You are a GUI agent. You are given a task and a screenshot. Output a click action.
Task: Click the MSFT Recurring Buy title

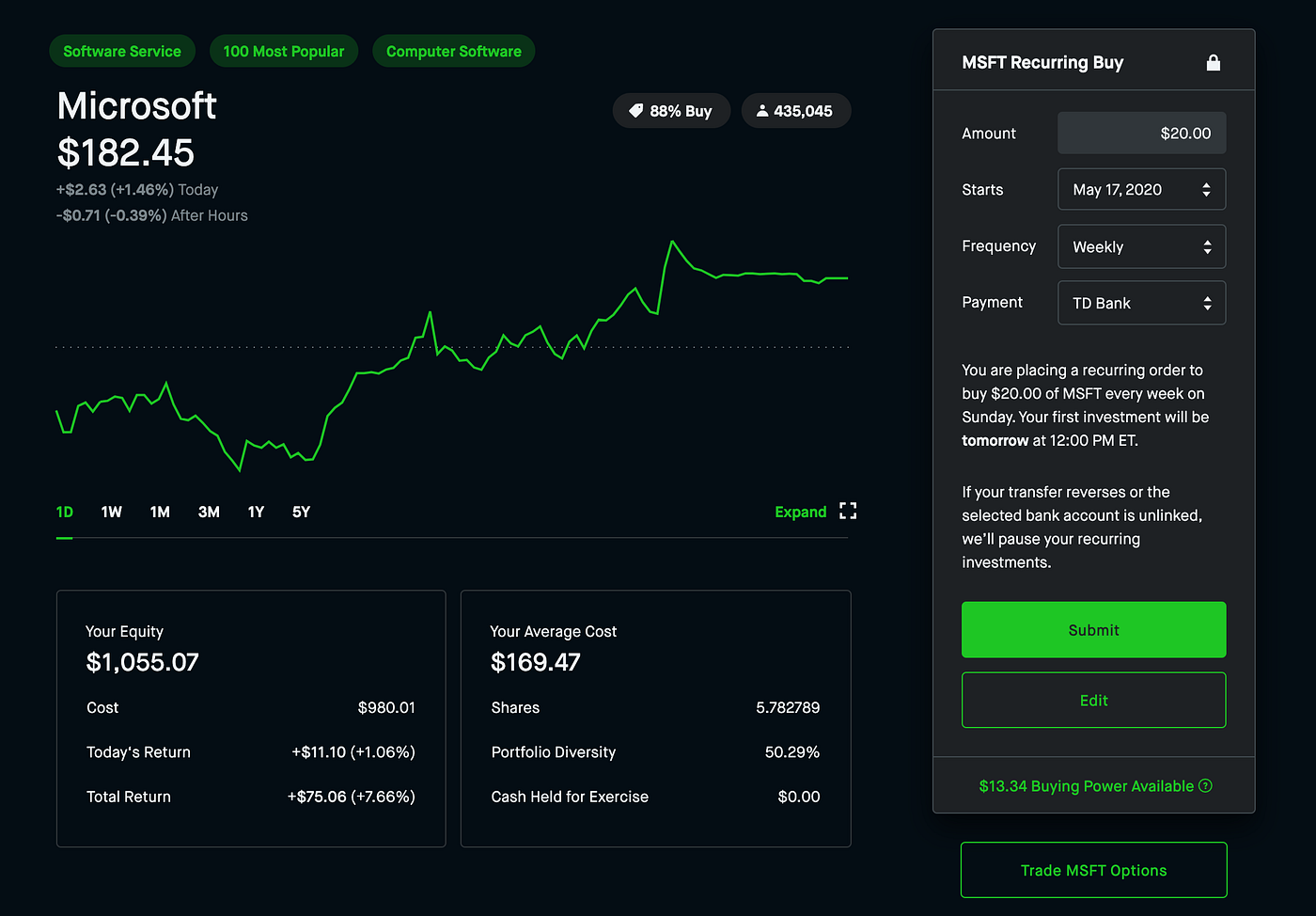(1042, 62)
